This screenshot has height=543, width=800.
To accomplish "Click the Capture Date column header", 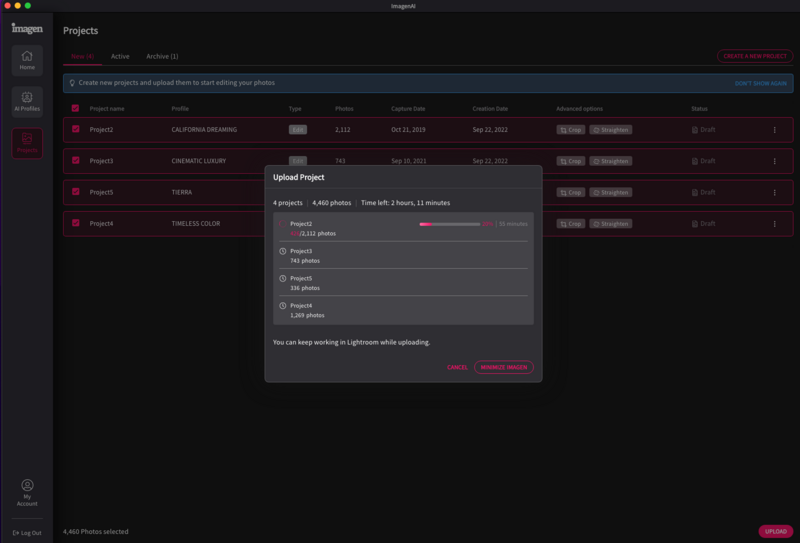I will click(x=408, y=109).
